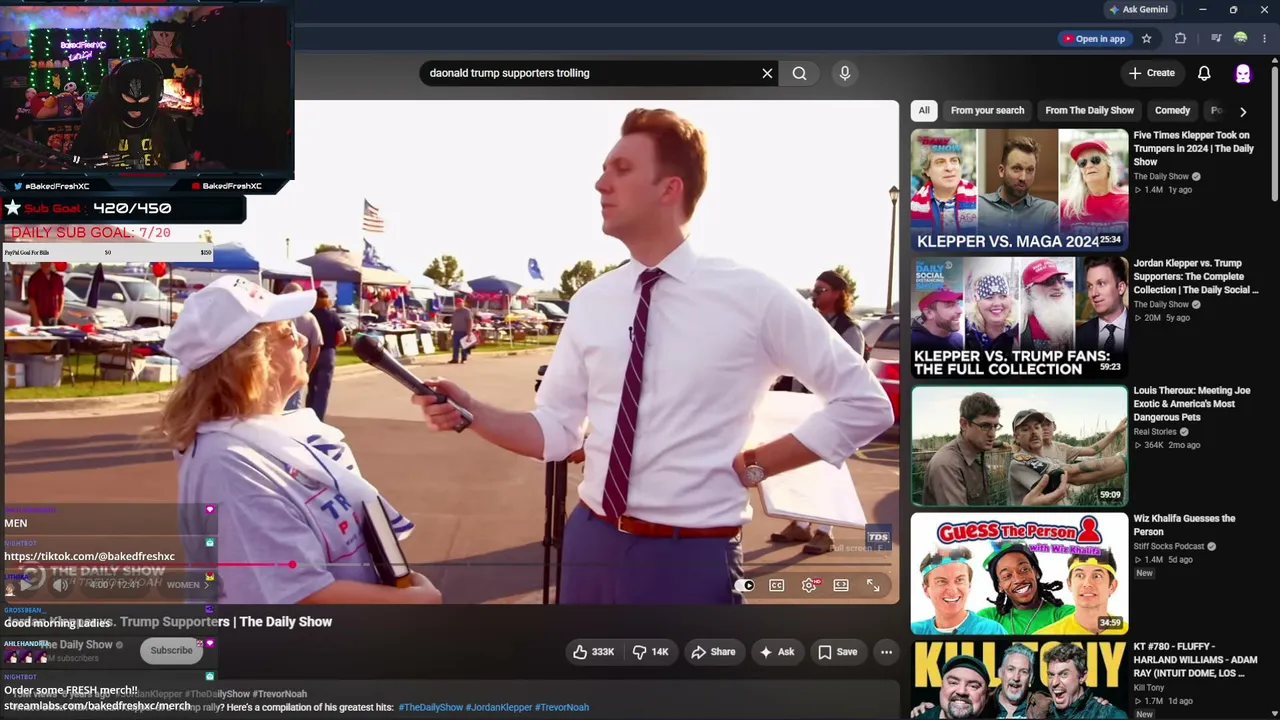Open the Kill Tony channel link
The image size is (1280, 720).
[1150, 688]
